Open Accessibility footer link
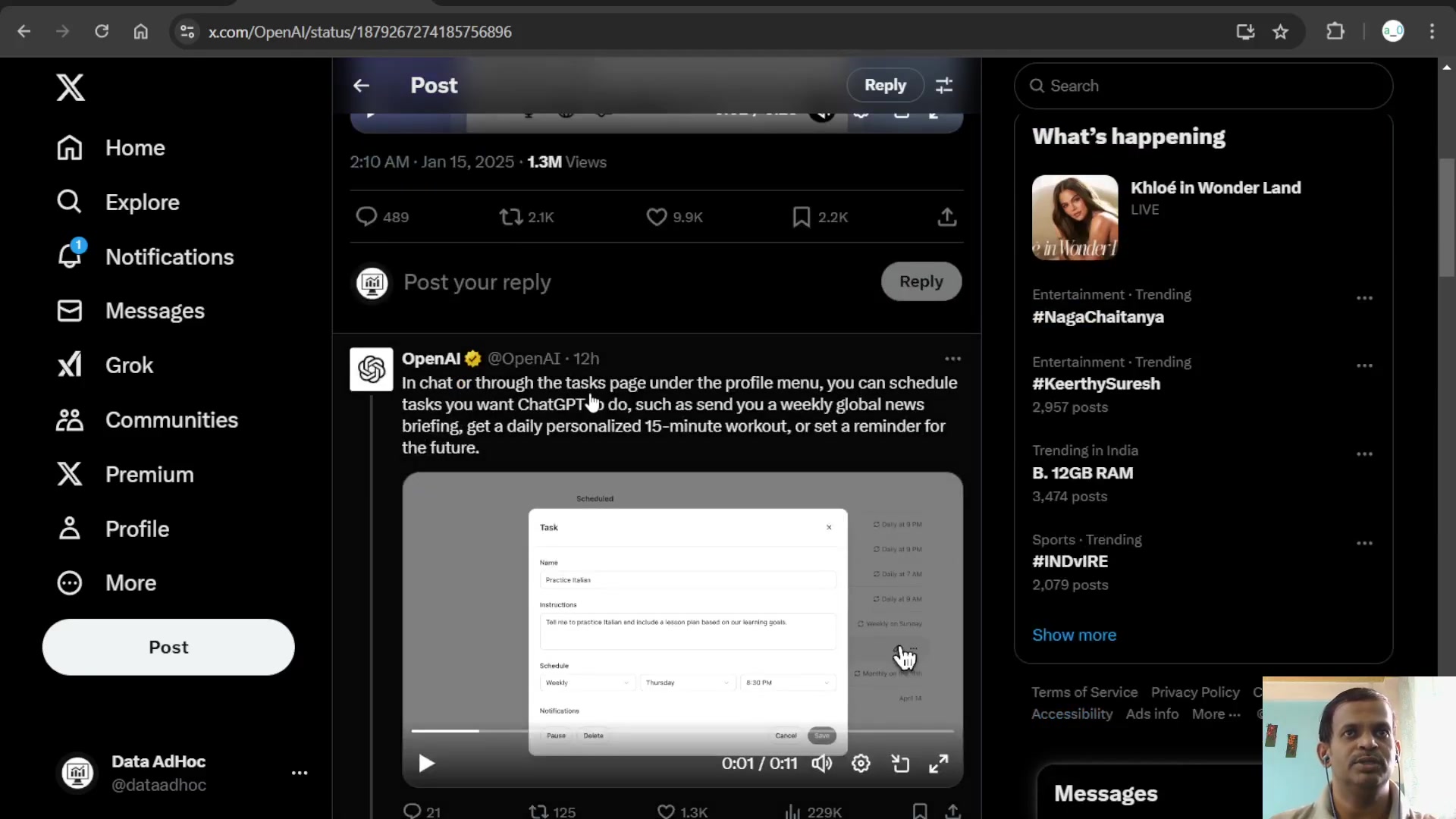This screenshot has height=819, width=1456. (x=1072, y=714)
